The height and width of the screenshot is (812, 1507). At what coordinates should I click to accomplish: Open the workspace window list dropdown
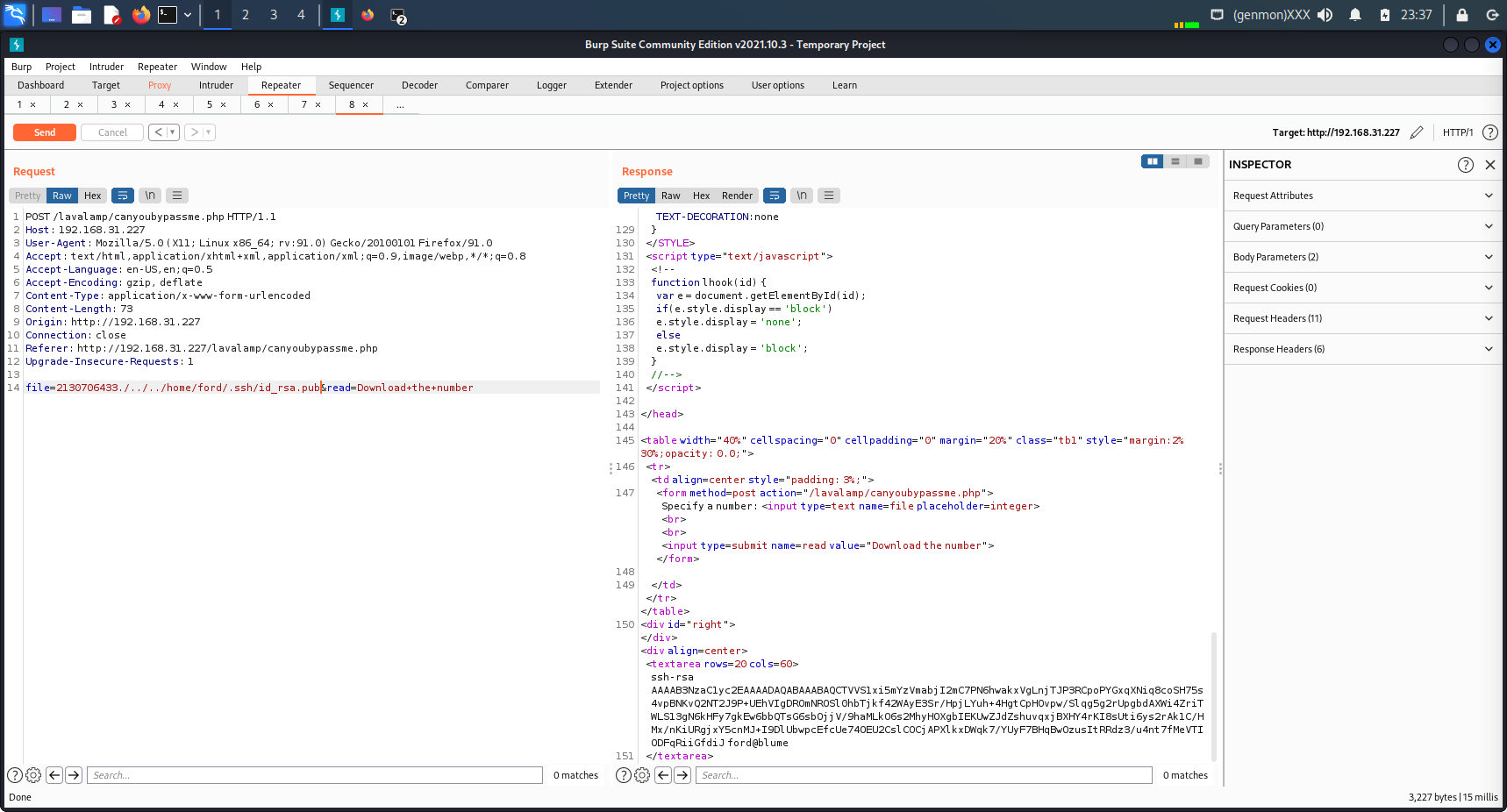pyautogui.click(x=188, y=15)
